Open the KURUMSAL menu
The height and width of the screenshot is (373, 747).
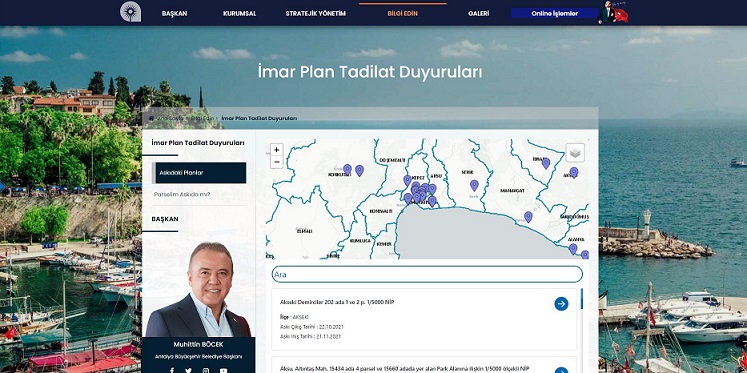[239, 13]
